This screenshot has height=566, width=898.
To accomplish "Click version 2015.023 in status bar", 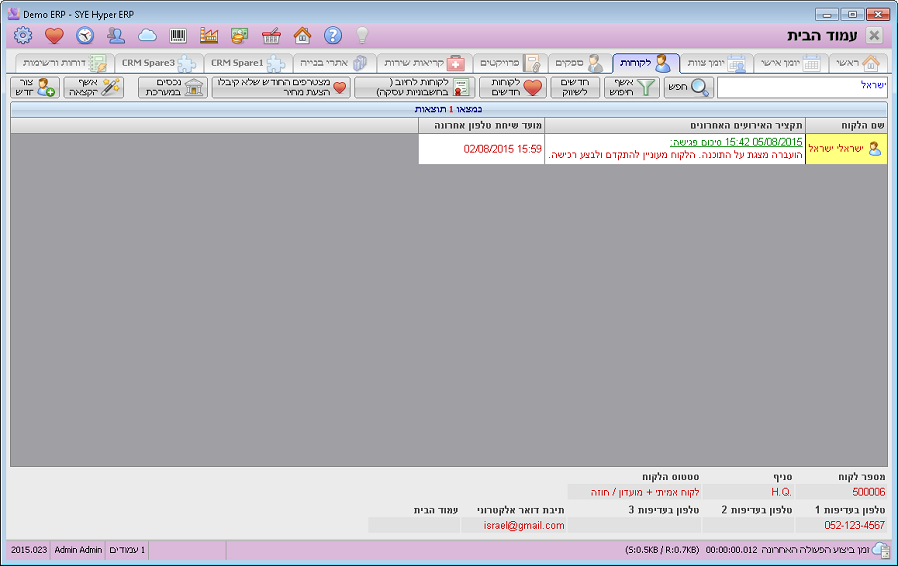I will 29,550.
